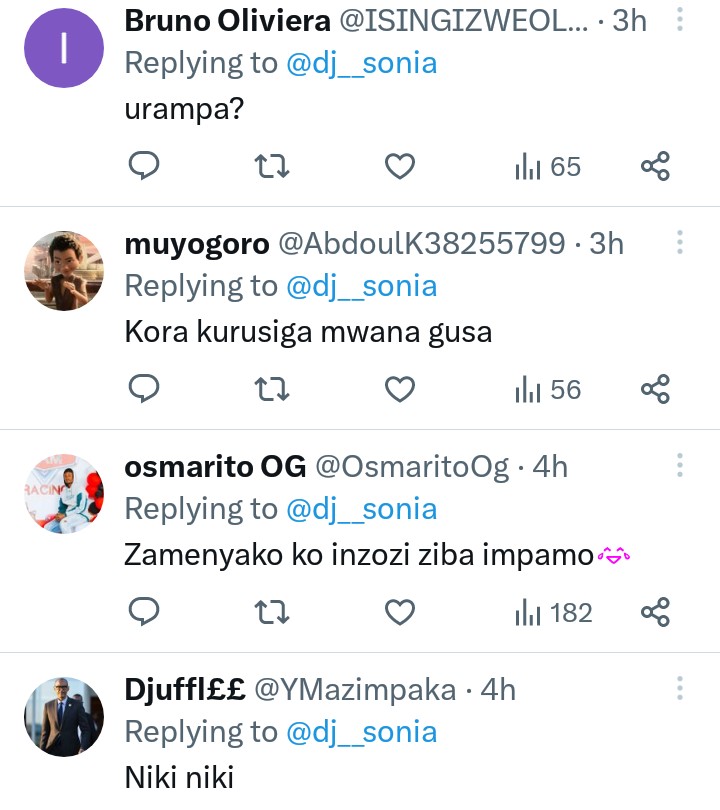The height and width of the screenshot is (810, 720).
Task: Share Bruno Oliviera's tweet
Action: [655, 167]
